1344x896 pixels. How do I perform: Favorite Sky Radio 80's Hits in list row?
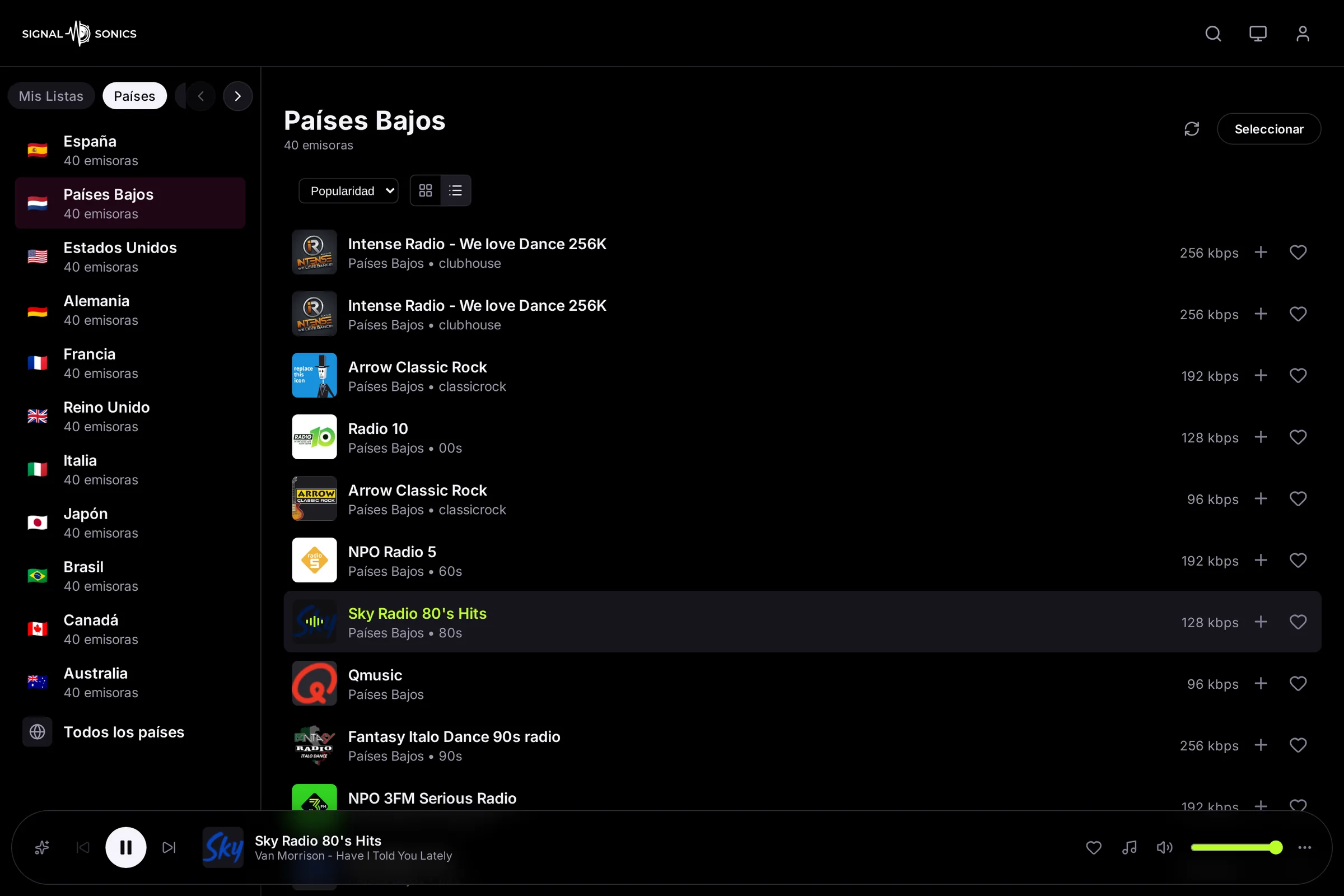point(1298,622)
